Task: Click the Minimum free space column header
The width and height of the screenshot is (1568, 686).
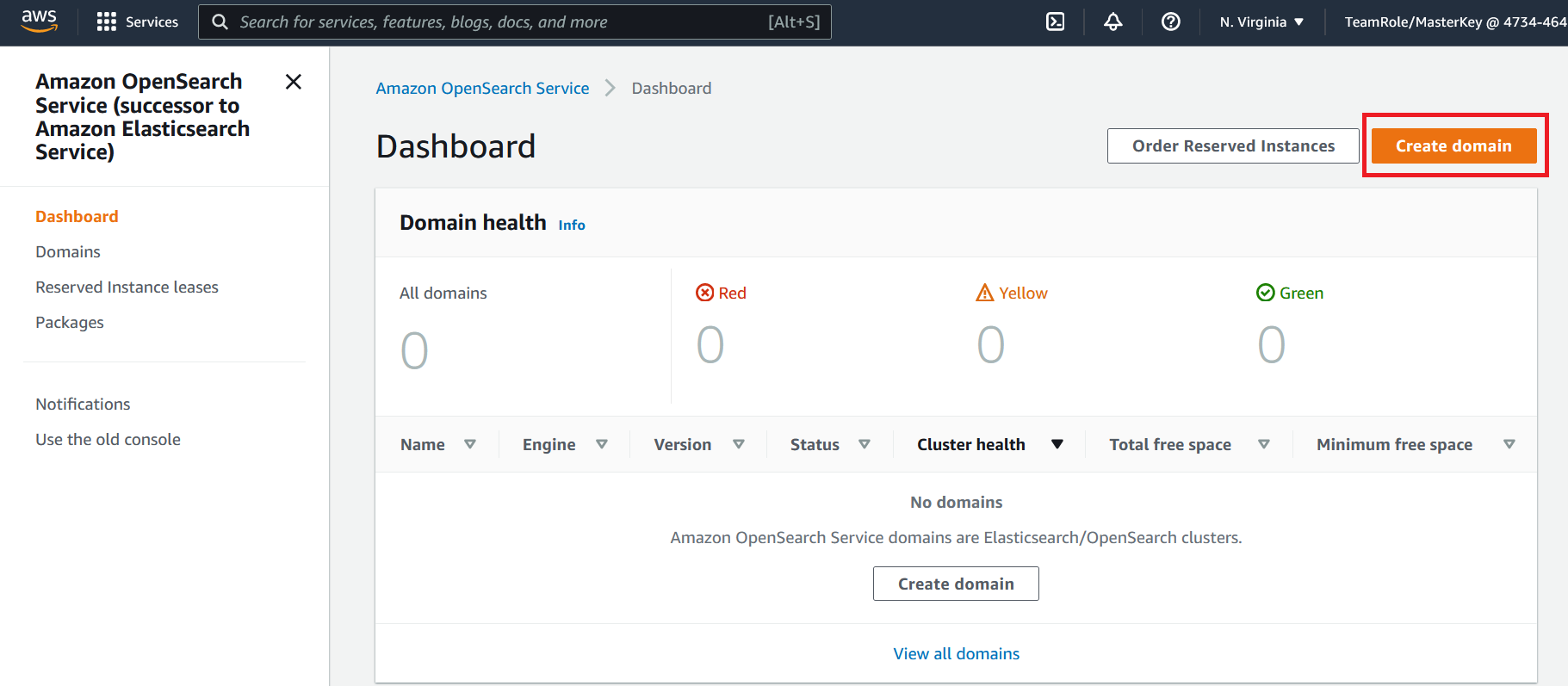Action: [1394, 445]
